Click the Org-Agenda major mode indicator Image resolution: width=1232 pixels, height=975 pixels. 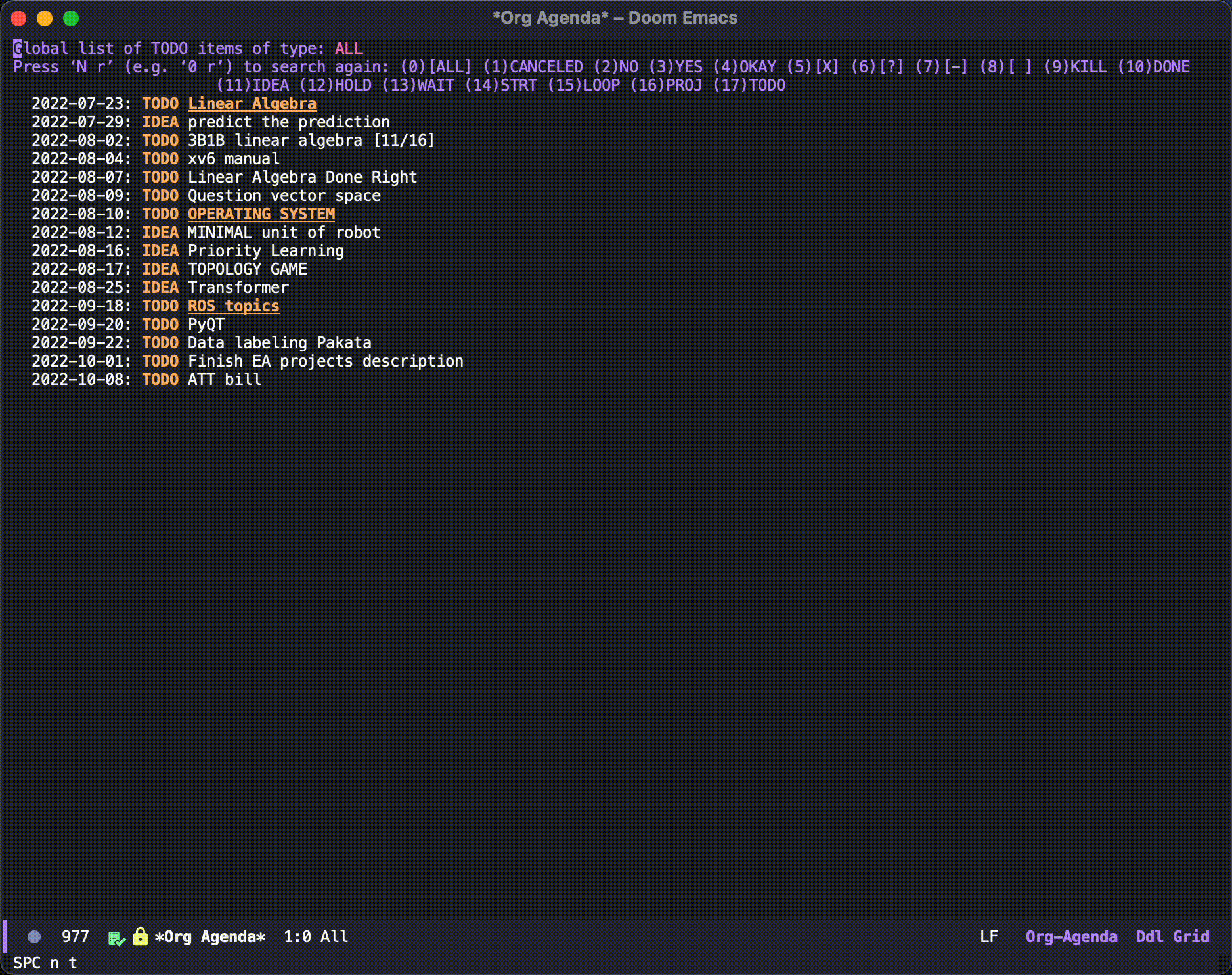tap(1072, 937)
